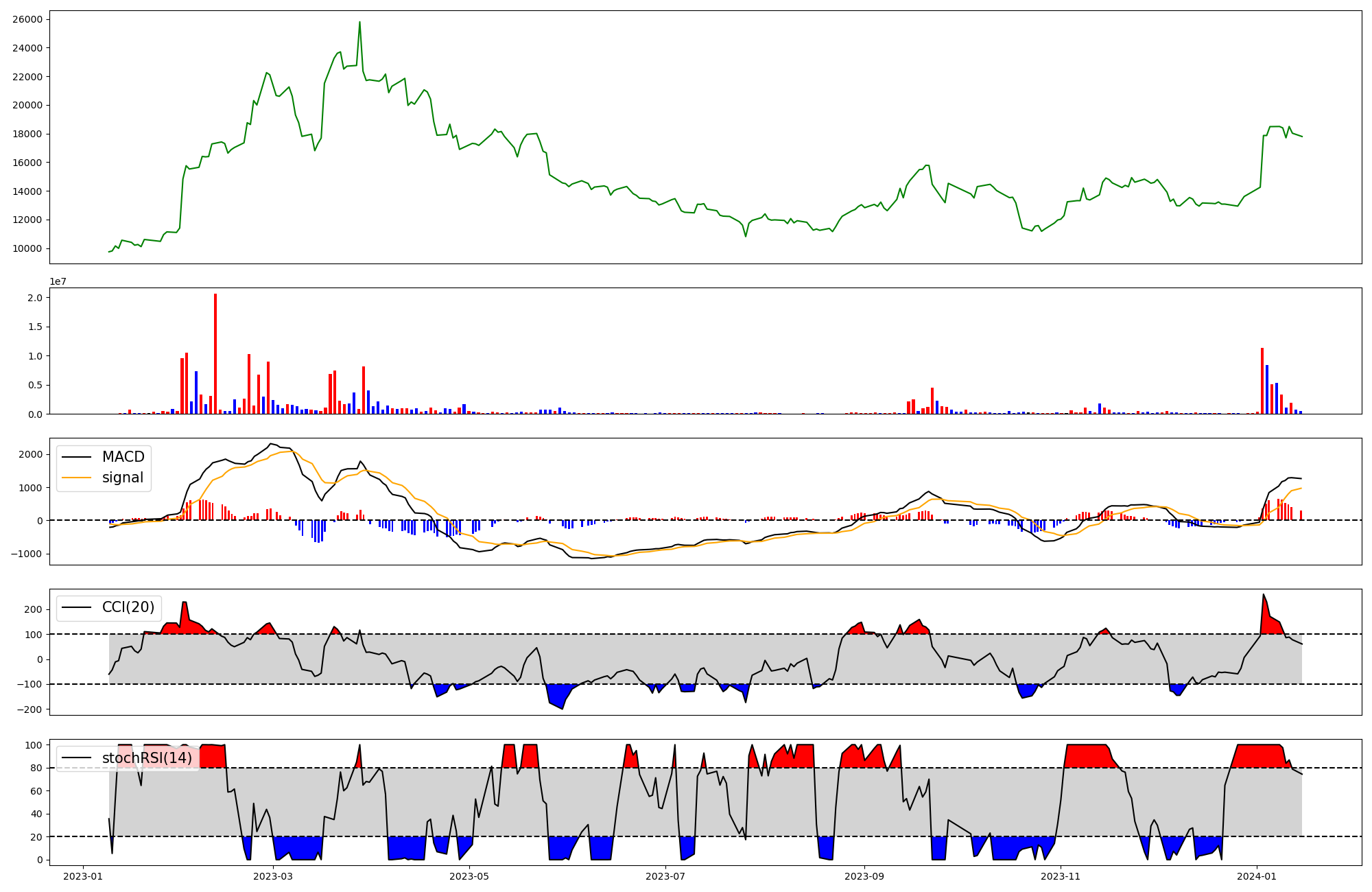1372x892 pixels.
Task: Click the CCI(20) legend entry
Action: click(x=128, y=607)
